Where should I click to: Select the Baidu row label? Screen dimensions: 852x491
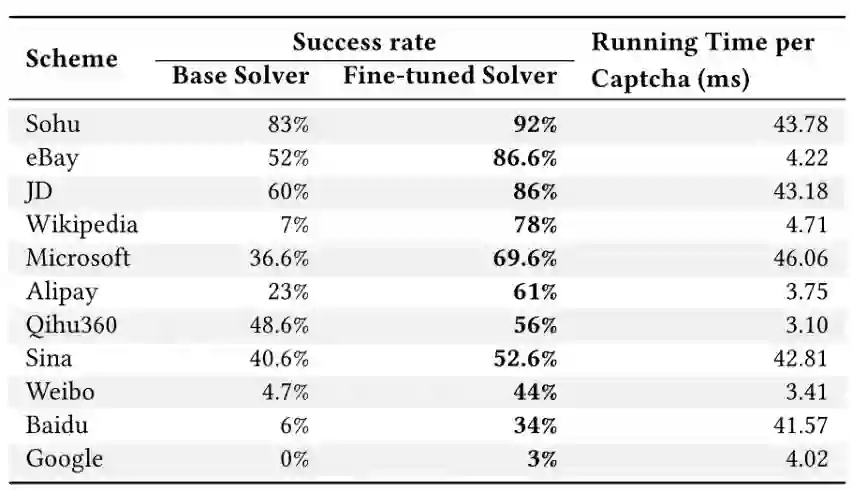tap(57, 425)
